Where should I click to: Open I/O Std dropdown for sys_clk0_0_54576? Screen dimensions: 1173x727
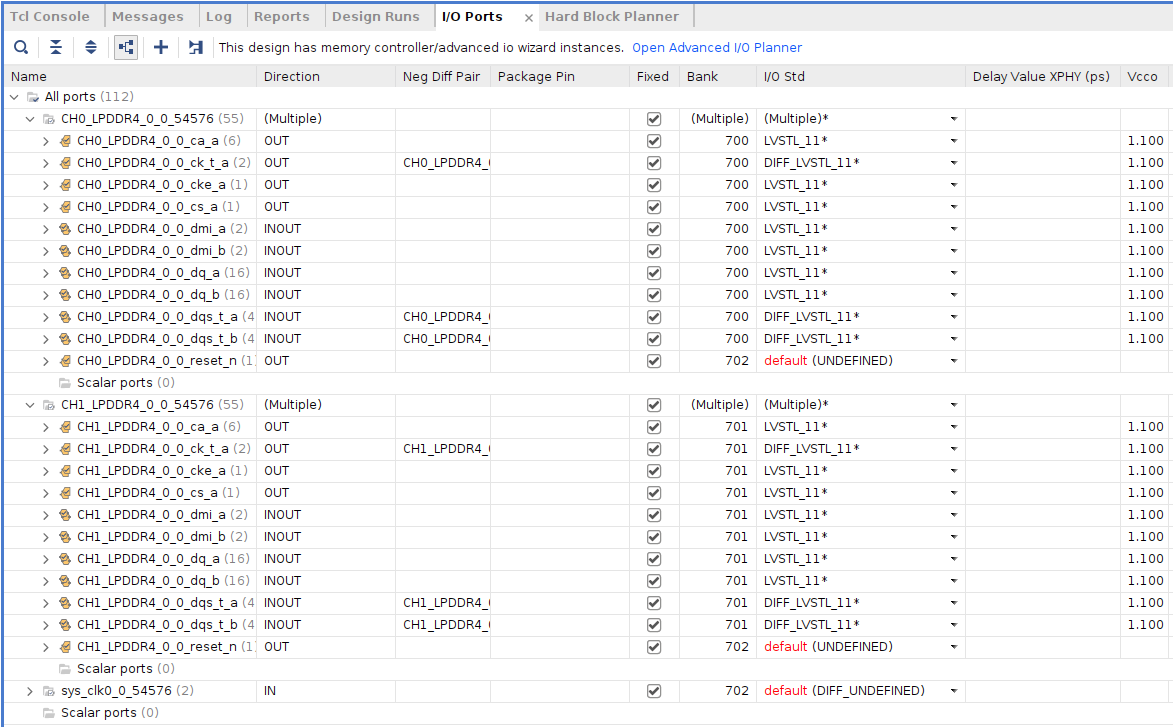tap(953, 690)
